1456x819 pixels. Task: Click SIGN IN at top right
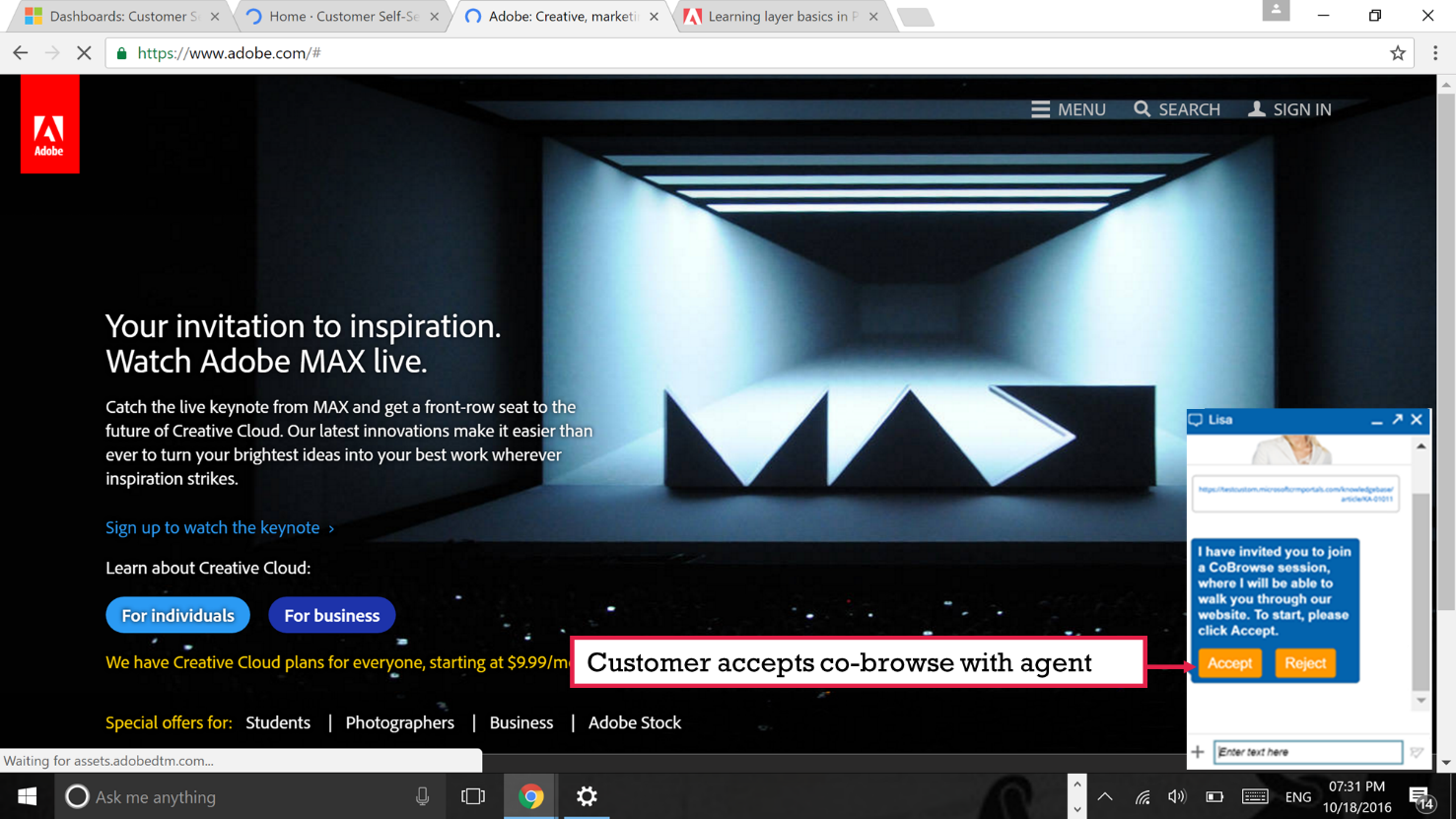click(x=1289, y=109)
